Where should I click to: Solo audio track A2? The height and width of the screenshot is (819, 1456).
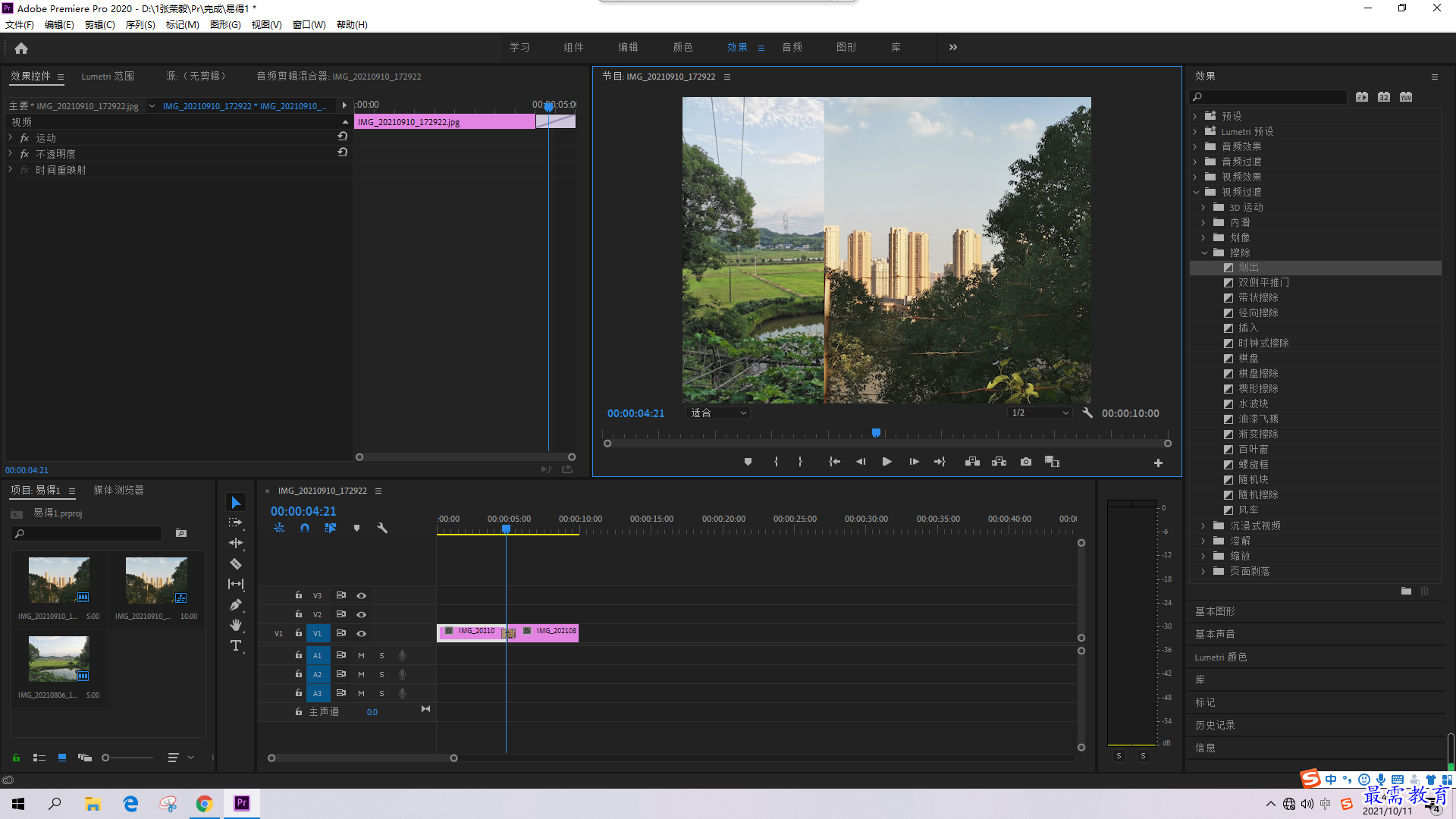(x=381, y=674)
